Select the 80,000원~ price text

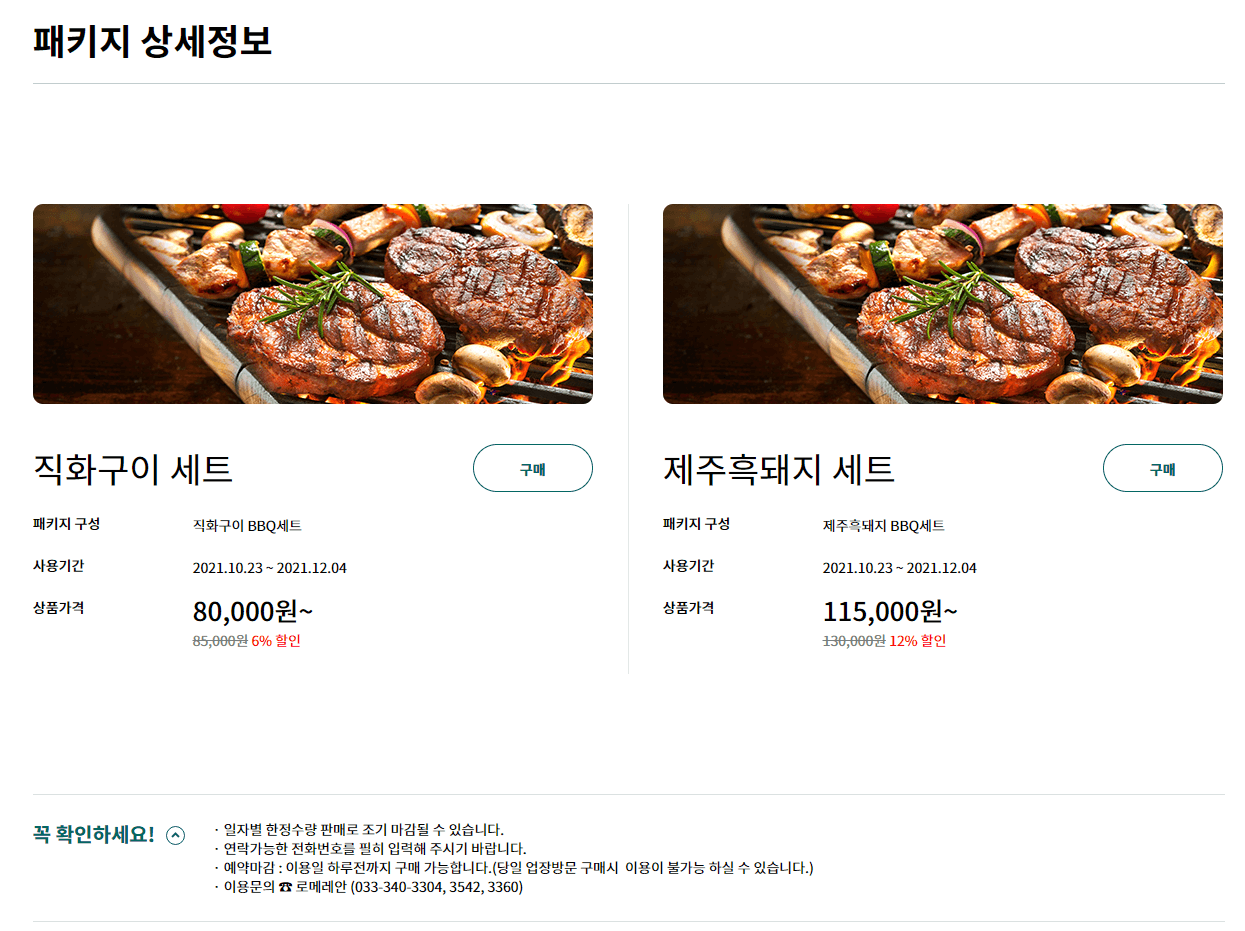[253, 611]
